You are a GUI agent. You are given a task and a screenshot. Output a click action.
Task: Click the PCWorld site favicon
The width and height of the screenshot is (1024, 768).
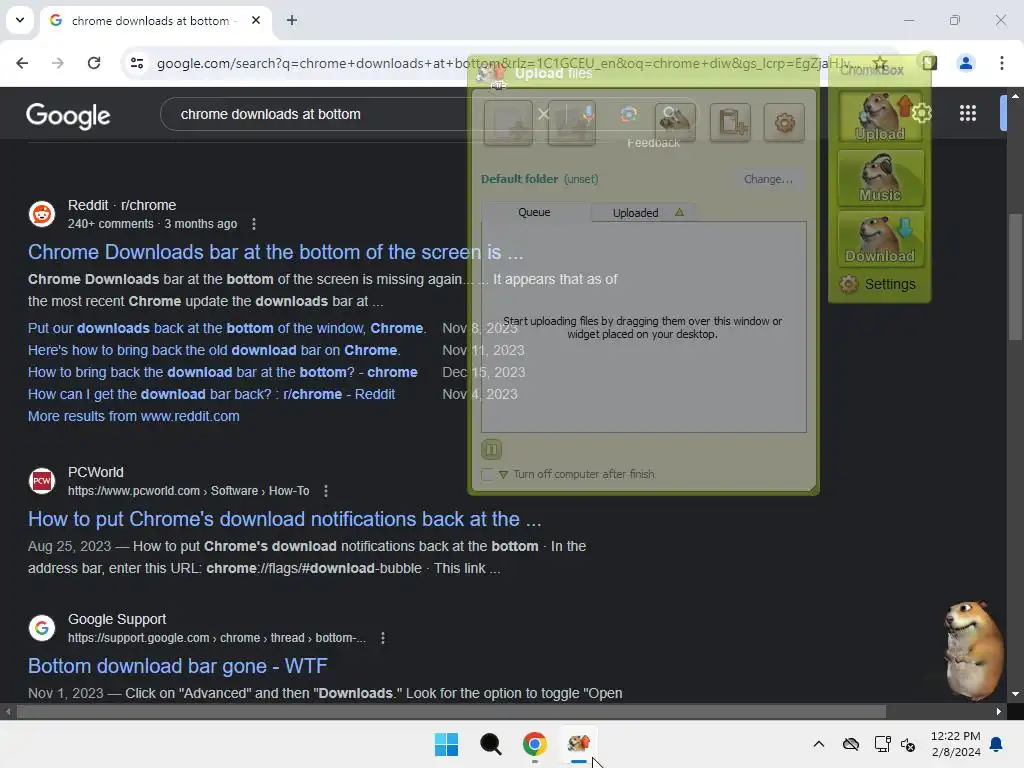click(42, 481)
